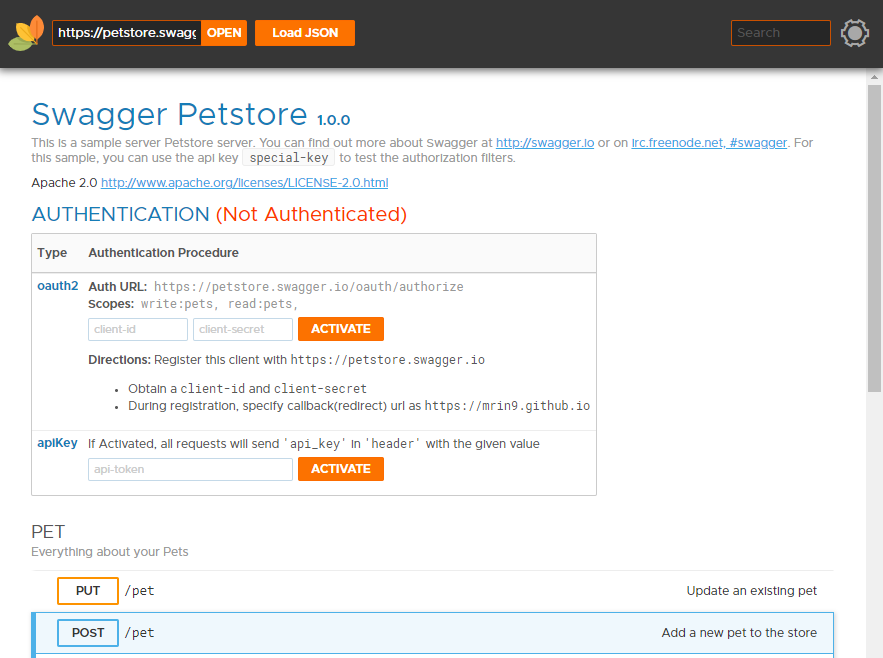Click the spec URL input field
Viewport: 883px width, 658px height.
(127, 33)
